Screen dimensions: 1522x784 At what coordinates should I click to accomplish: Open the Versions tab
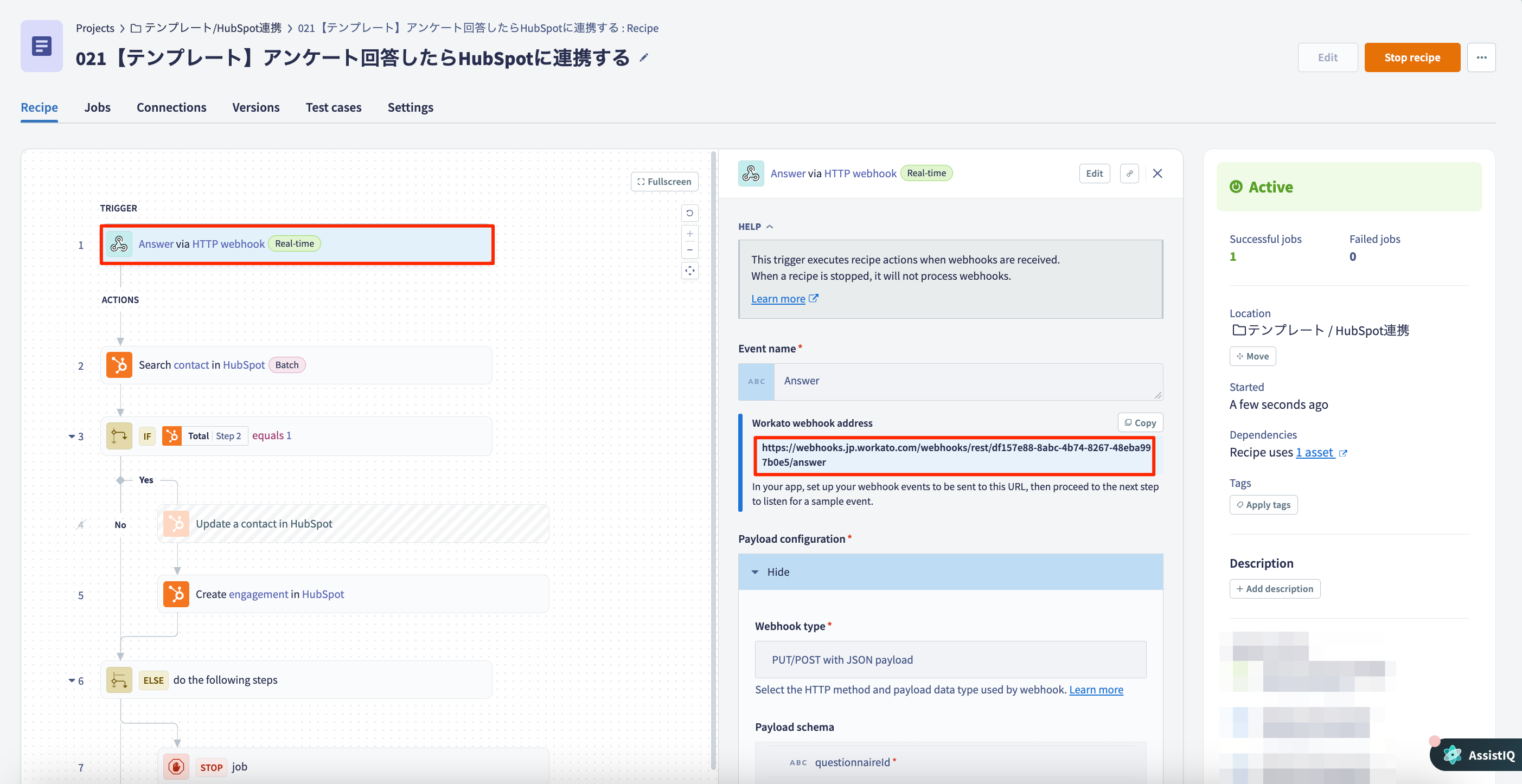point(256,107)
